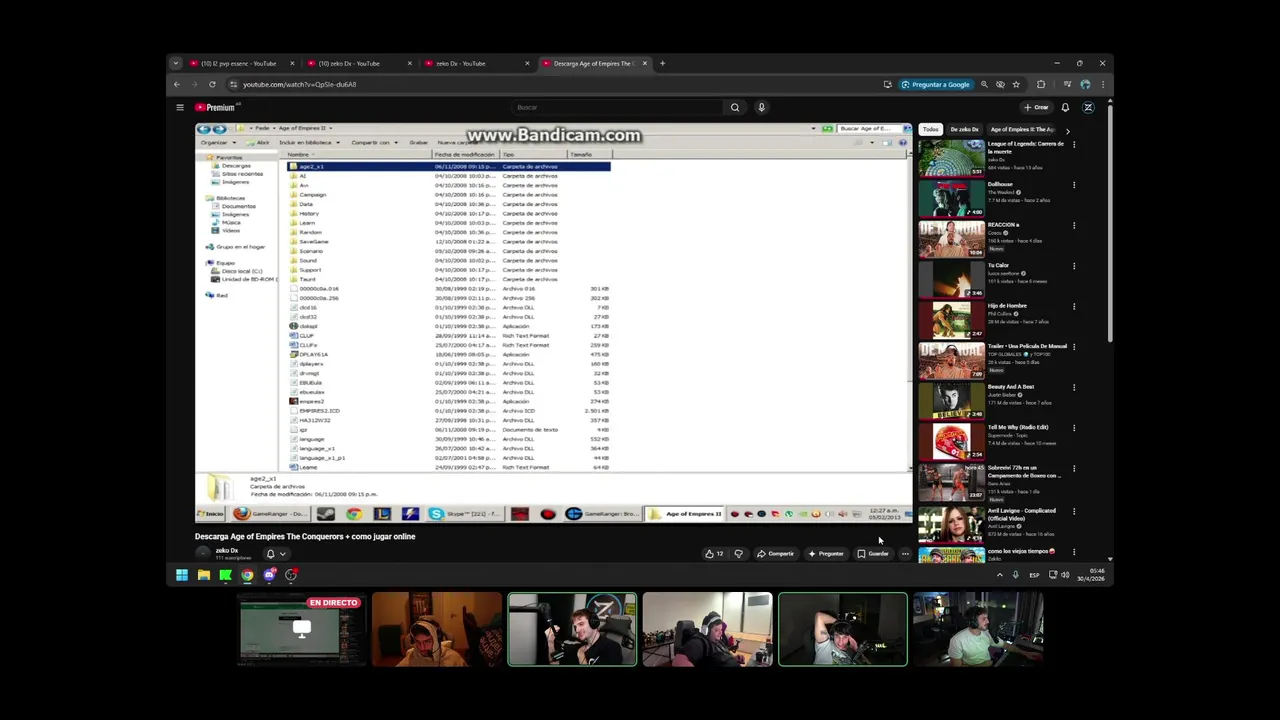Open more actions ellipsis below video
The width and height of the screenshot is (1280, 720).
click(x=905, y=553)
